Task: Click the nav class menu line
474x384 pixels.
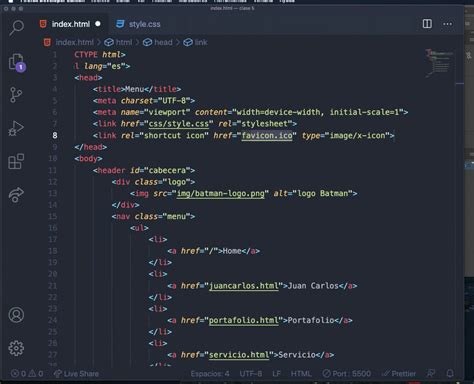Action: pyautogui.click(x=153, y=217)
